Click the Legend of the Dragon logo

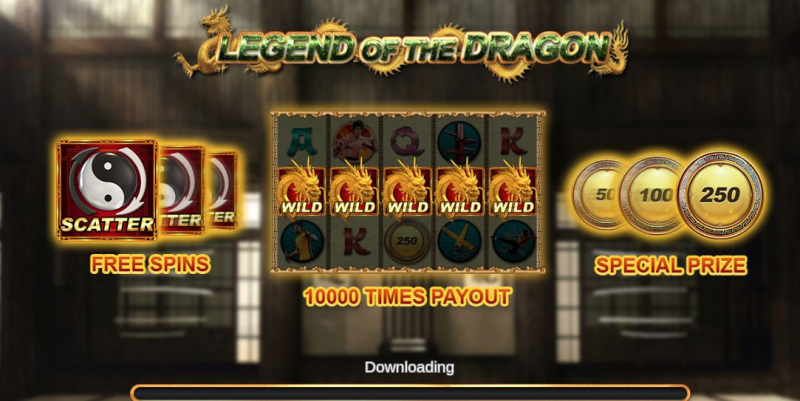tap(401, 48)
